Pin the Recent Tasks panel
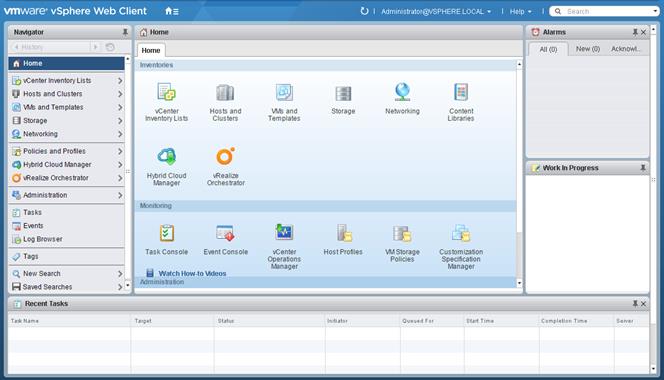The width and height of the screenshot is (664, 380). tap(635, 303)
